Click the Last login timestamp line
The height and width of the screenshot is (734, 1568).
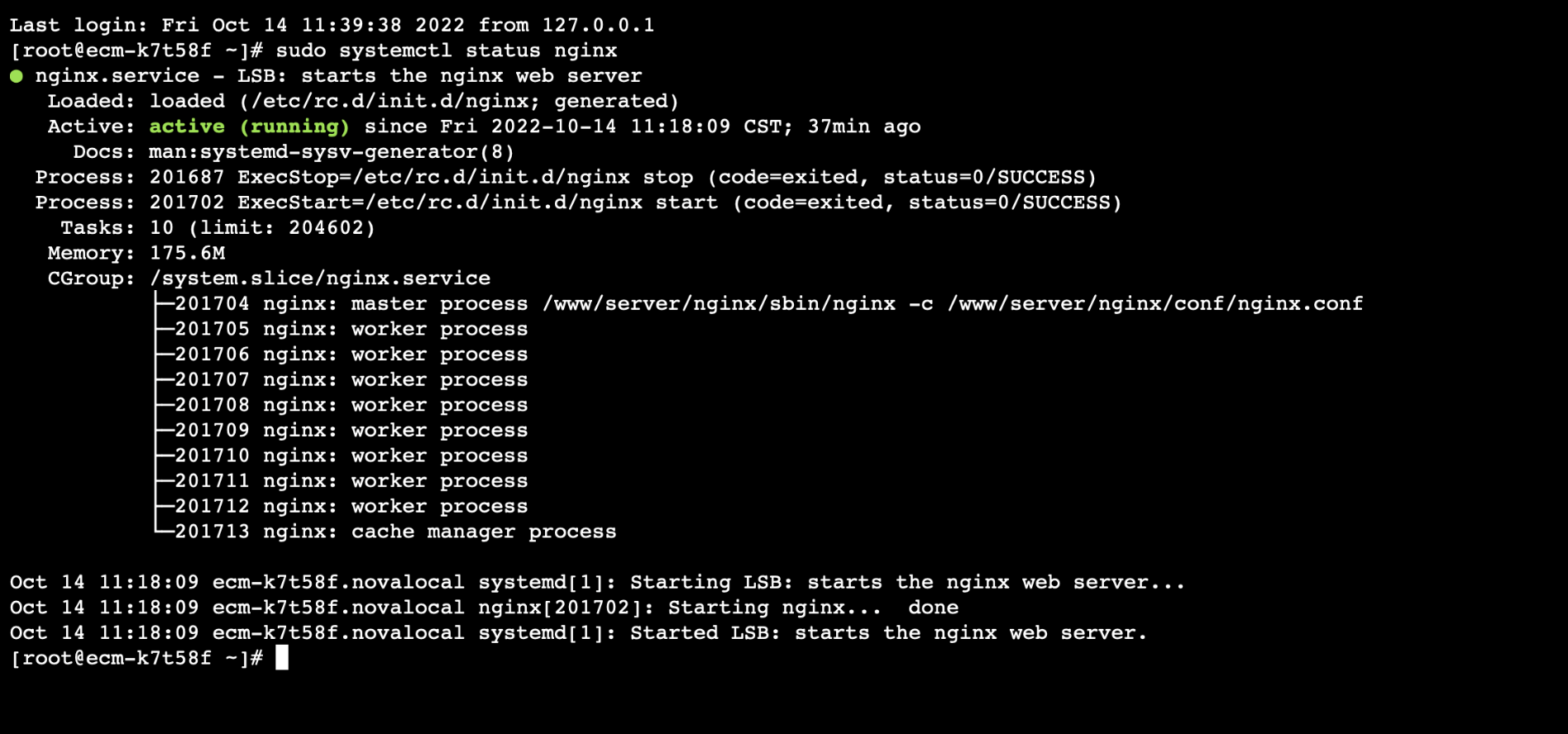click(x=332, y=26)
